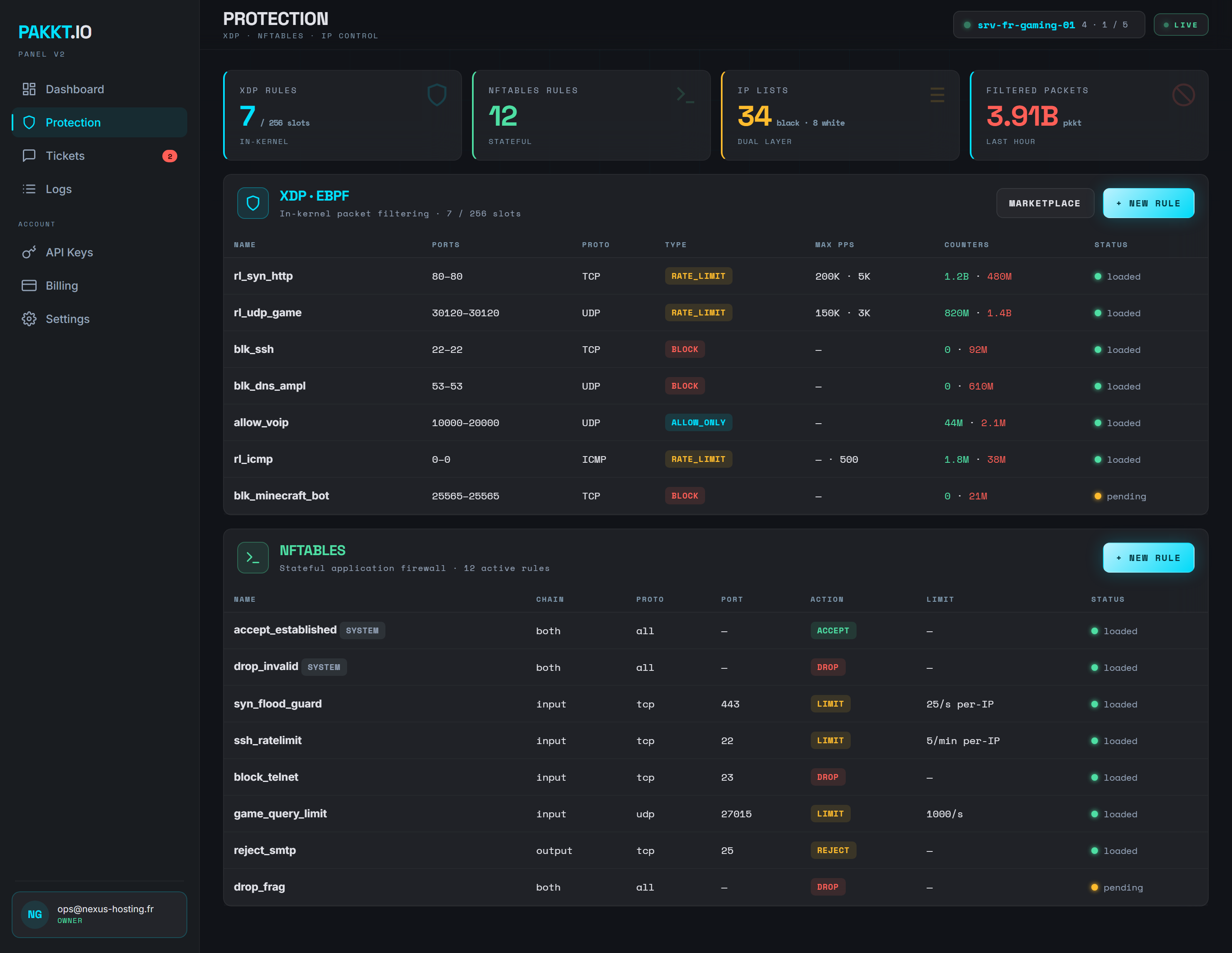Image resolution: width=1232 pixels, height=953 pixels.
Task: Click the rl_syn_http rule name
Action: click(x=263, y=276)
